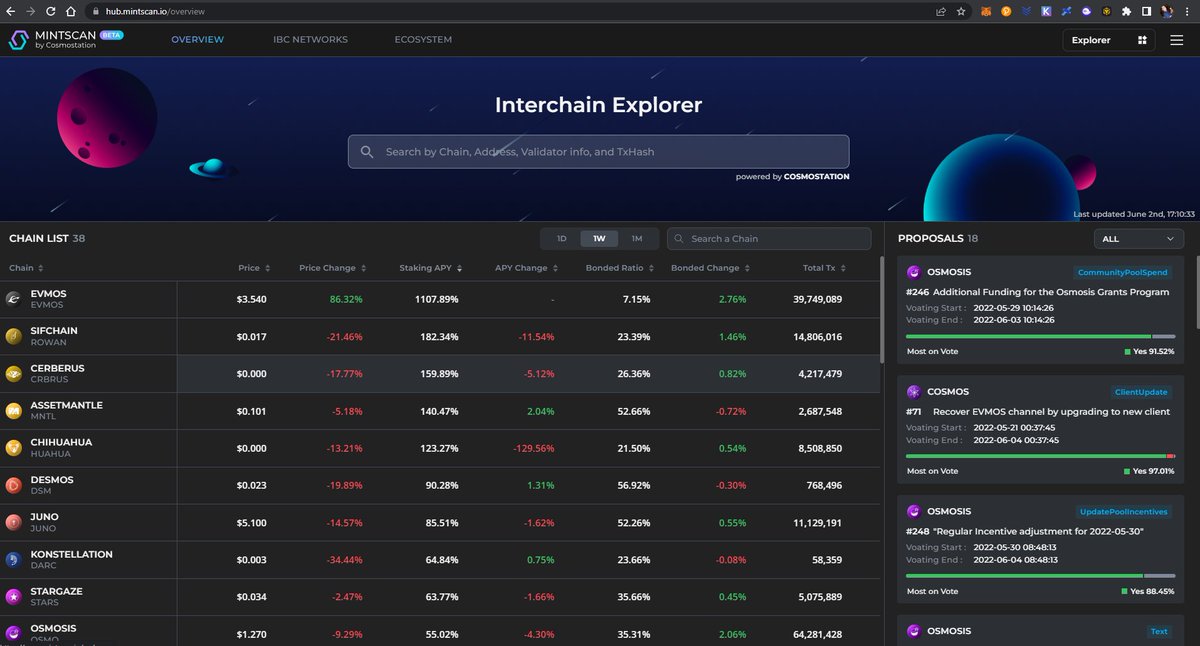Click the browser profile avatar
The height and width of the screenshot is (646, 1200).
[x=1167, y=11]
